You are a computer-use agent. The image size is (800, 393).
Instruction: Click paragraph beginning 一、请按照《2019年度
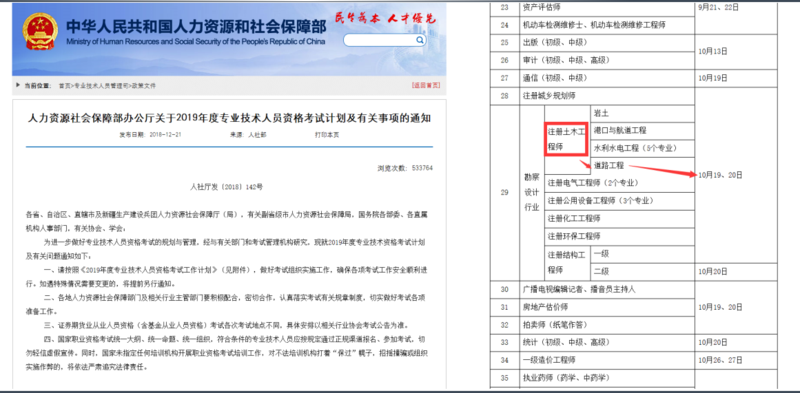(x=226, y=277)
